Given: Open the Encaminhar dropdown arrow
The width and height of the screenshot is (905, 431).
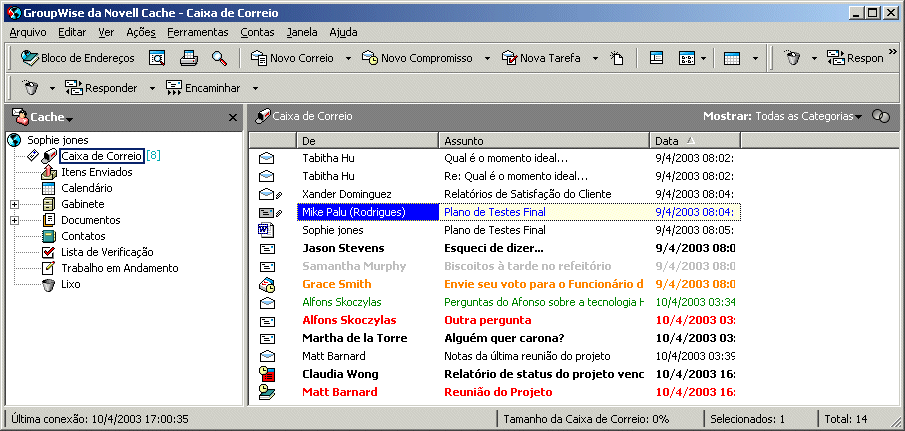Looking at the screenshot, I should [x=255, y=88].
